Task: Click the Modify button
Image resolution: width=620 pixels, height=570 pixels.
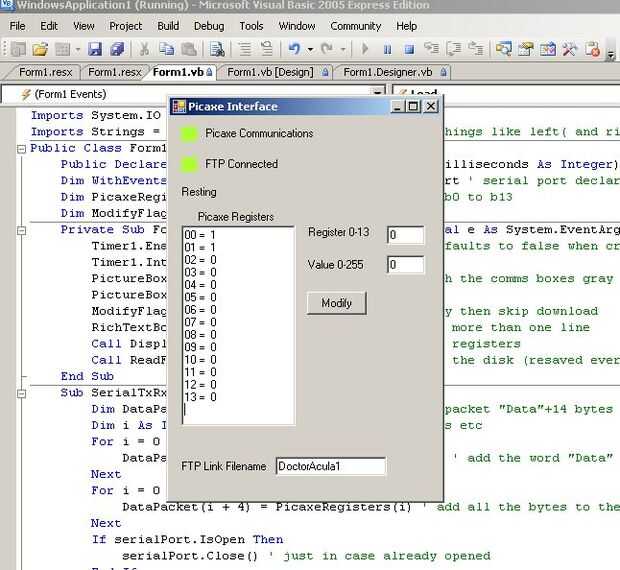Action: tap(337, 303)
